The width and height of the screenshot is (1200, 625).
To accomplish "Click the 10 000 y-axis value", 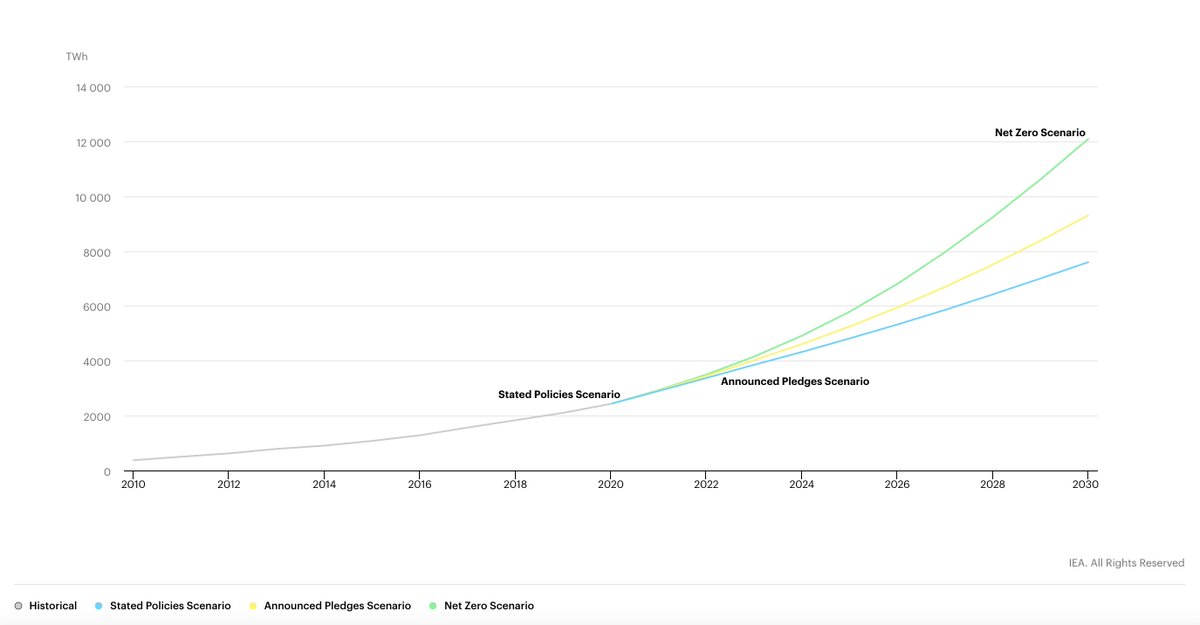I will tap(93, 197).
